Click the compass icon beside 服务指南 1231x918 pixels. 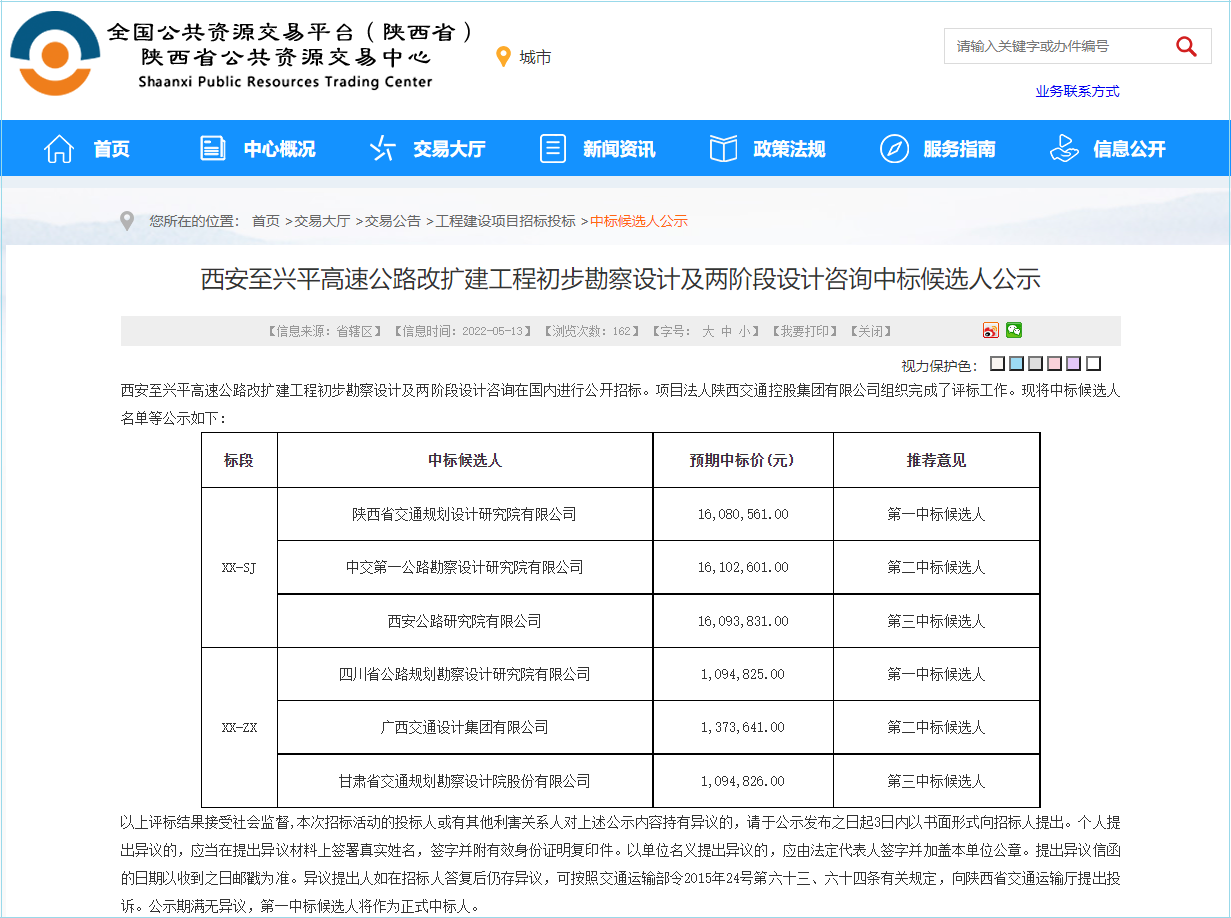pyautogui.click(x=894, y=149)
